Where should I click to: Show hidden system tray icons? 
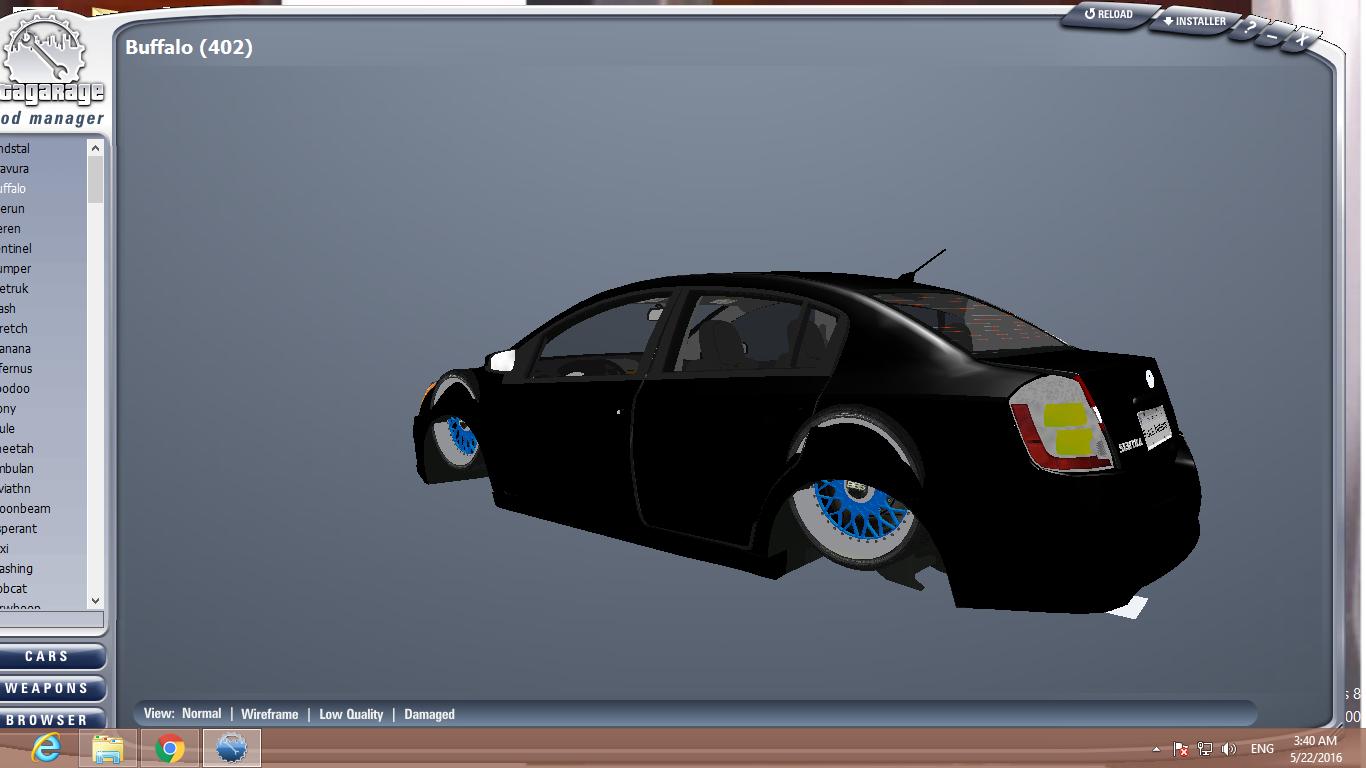tap(1157, 749)
